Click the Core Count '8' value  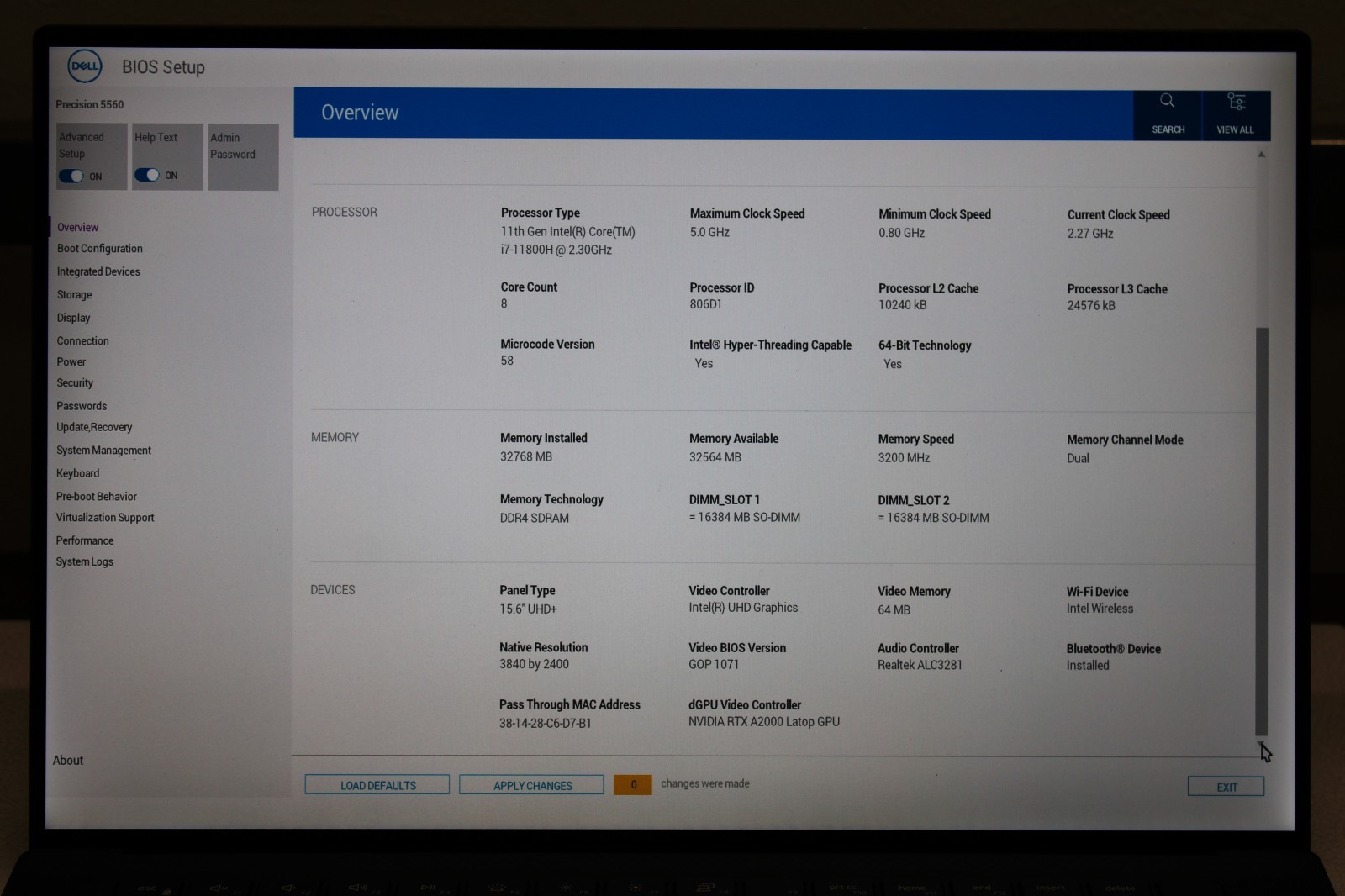tap(504, 304)
